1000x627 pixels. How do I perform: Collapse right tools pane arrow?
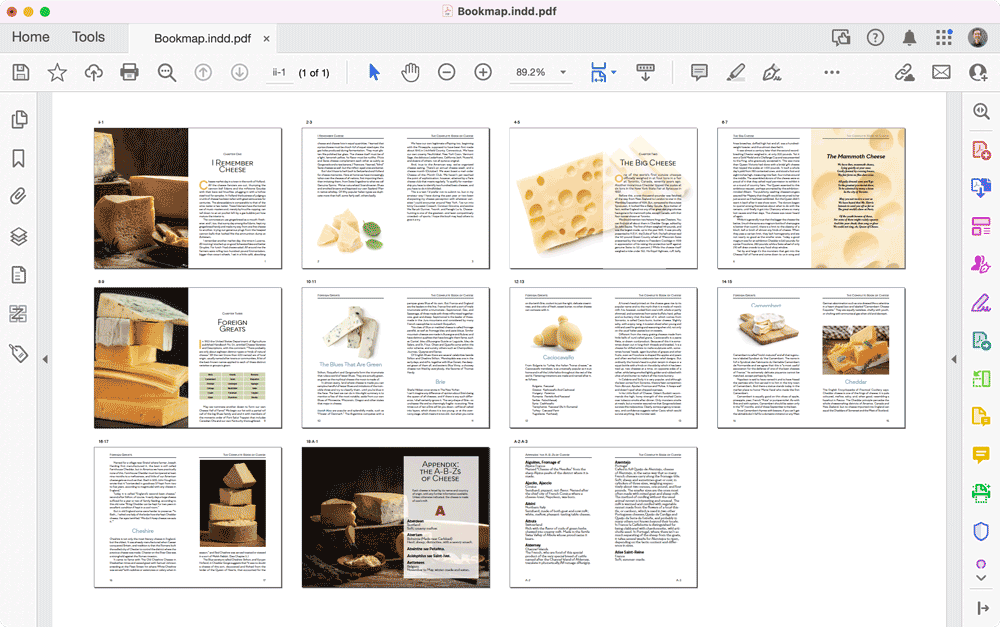coord(954,360)
